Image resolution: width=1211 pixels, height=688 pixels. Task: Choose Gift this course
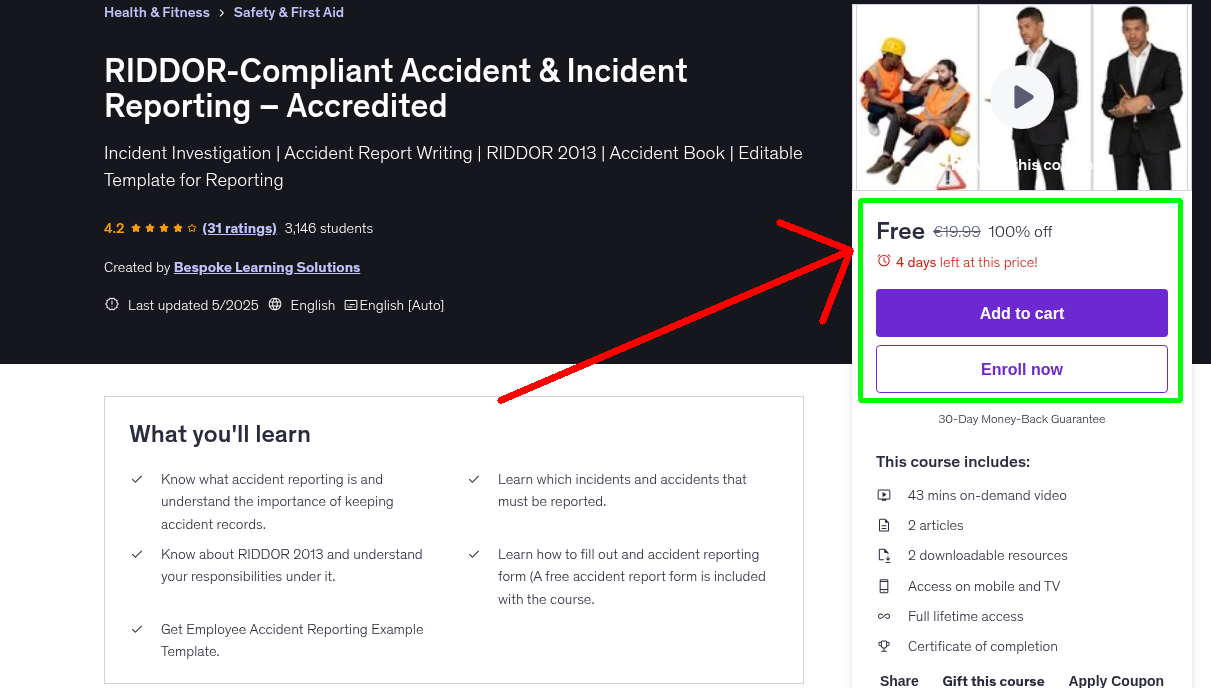[993, 680]
